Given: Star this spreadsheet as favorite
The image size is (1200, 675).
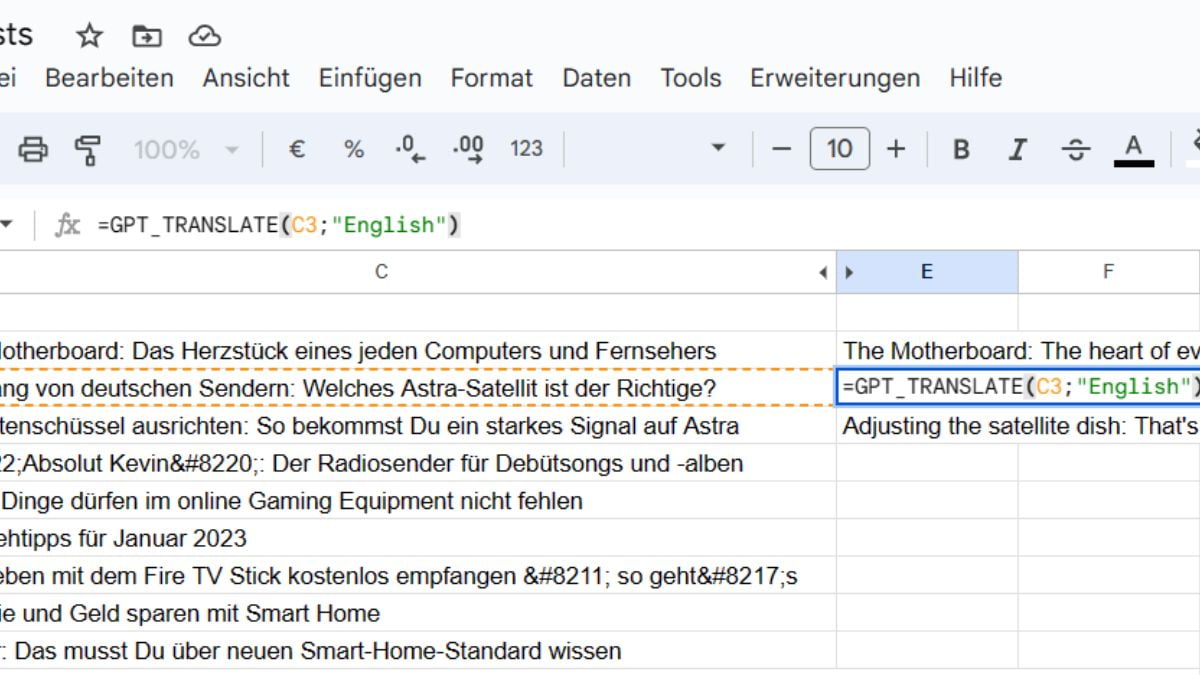Looking at the screenshot, I should (89, 36).
